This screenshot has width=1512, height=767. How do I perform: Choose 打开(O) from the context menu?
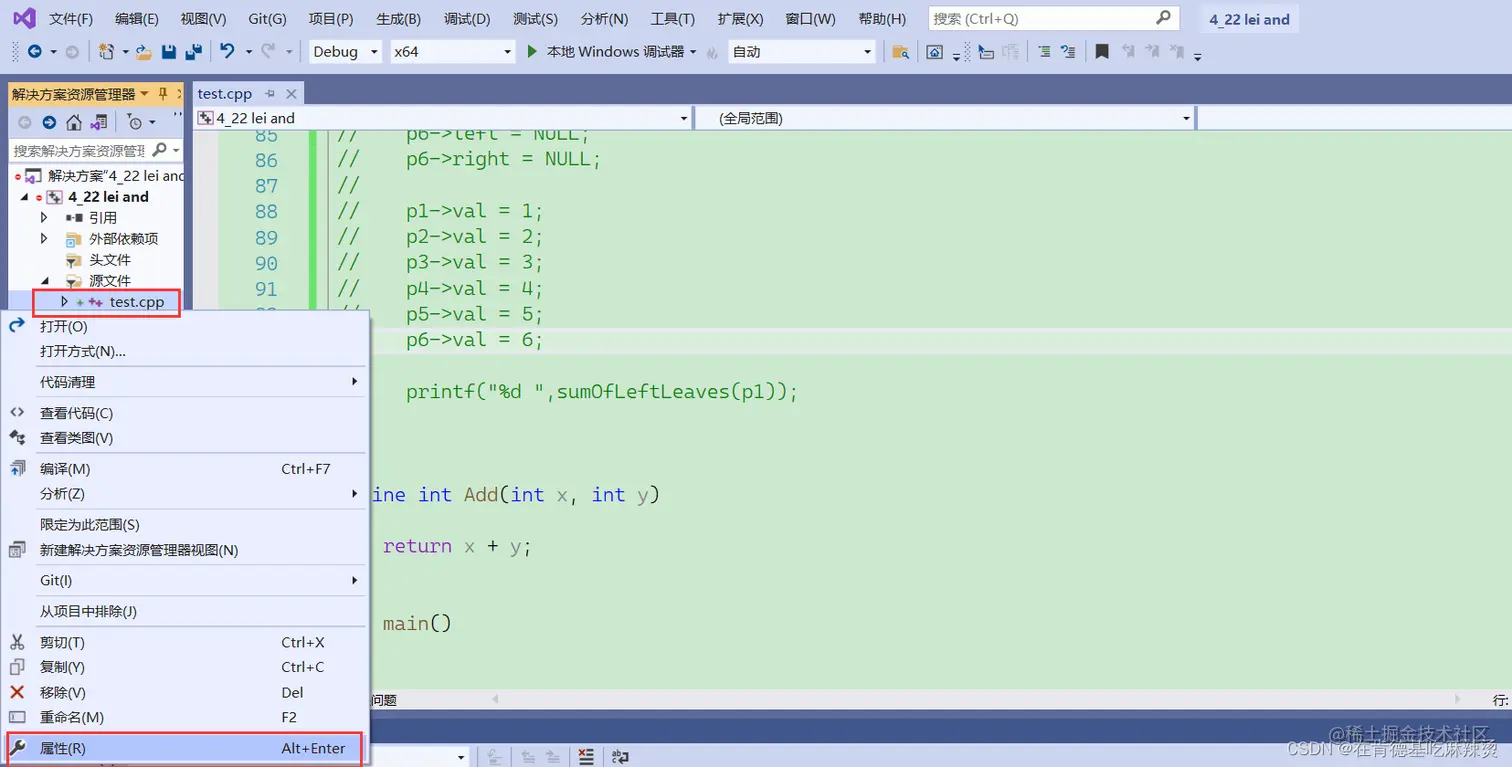186,326
